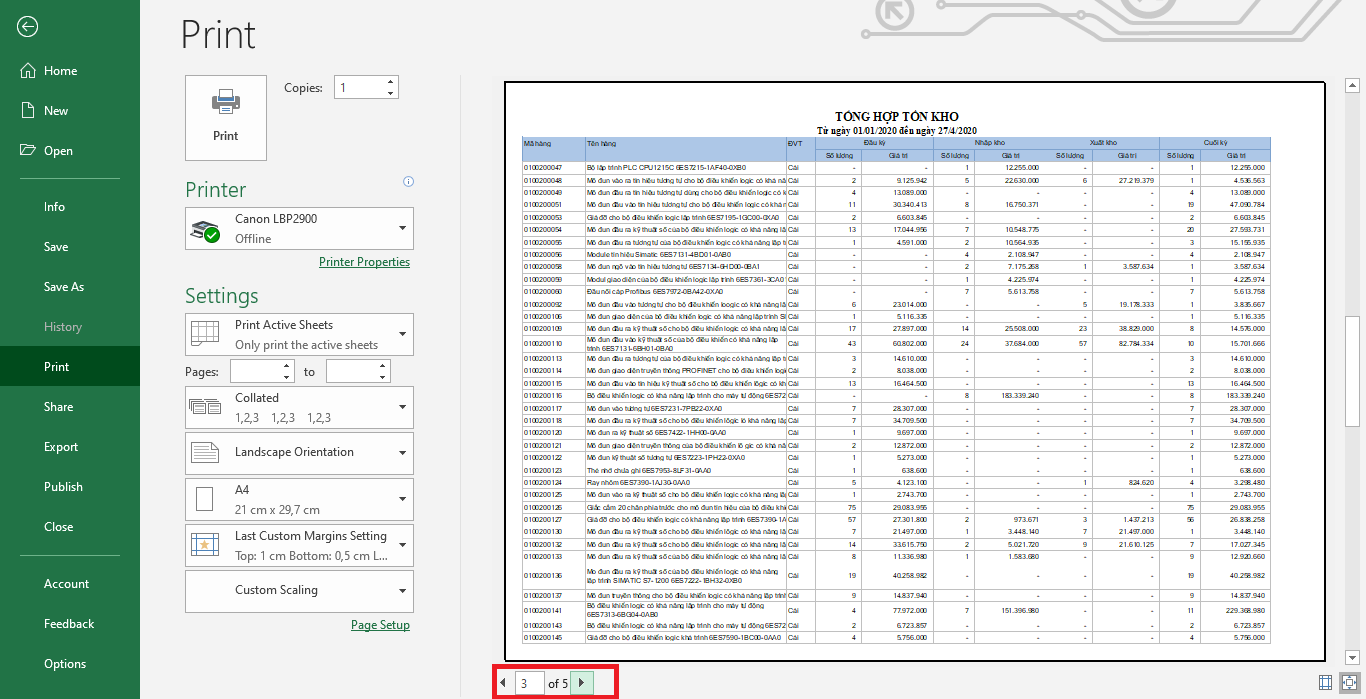Expand the Custom Scaling dropdown
This screenshot has height=699, width=1366.
(299, 591)
